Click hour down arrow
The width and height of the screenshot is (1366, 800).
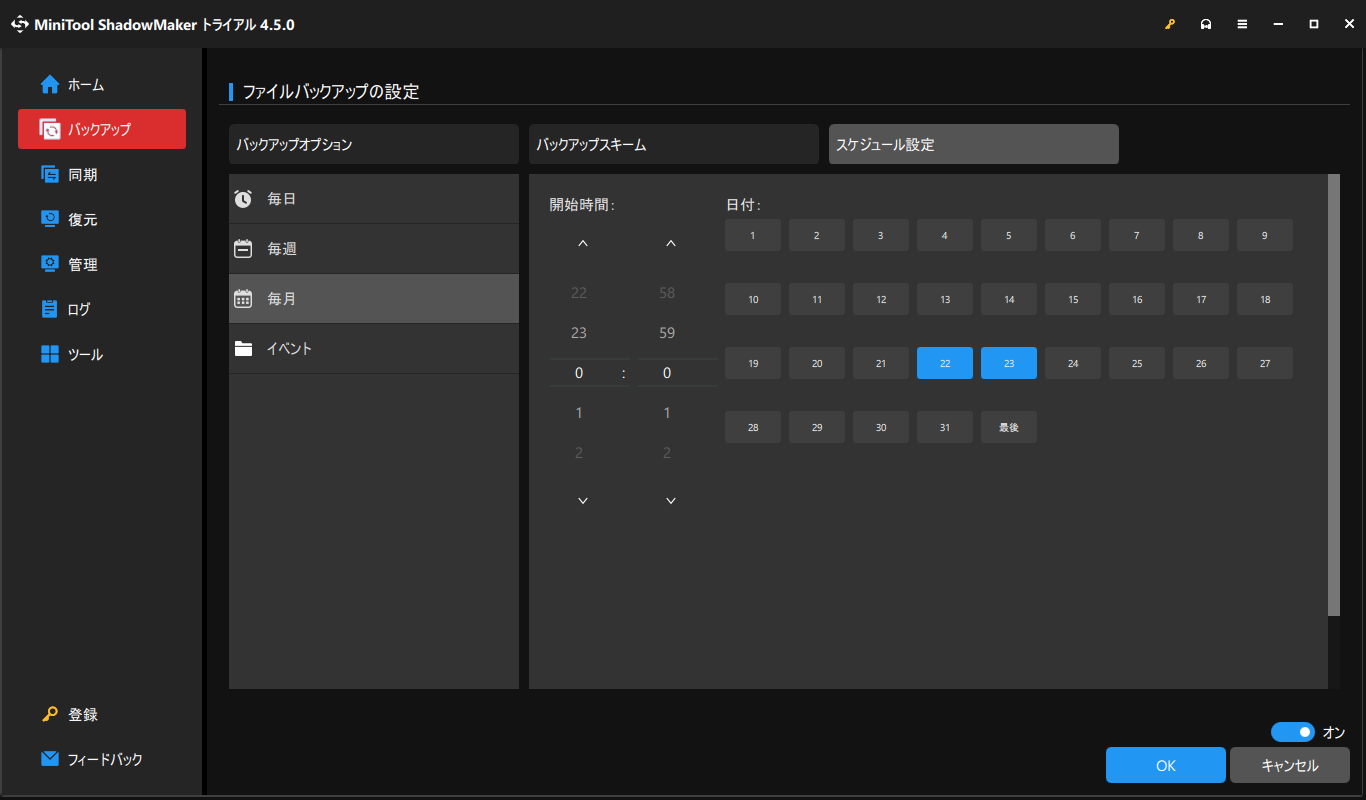click(583, 500)
